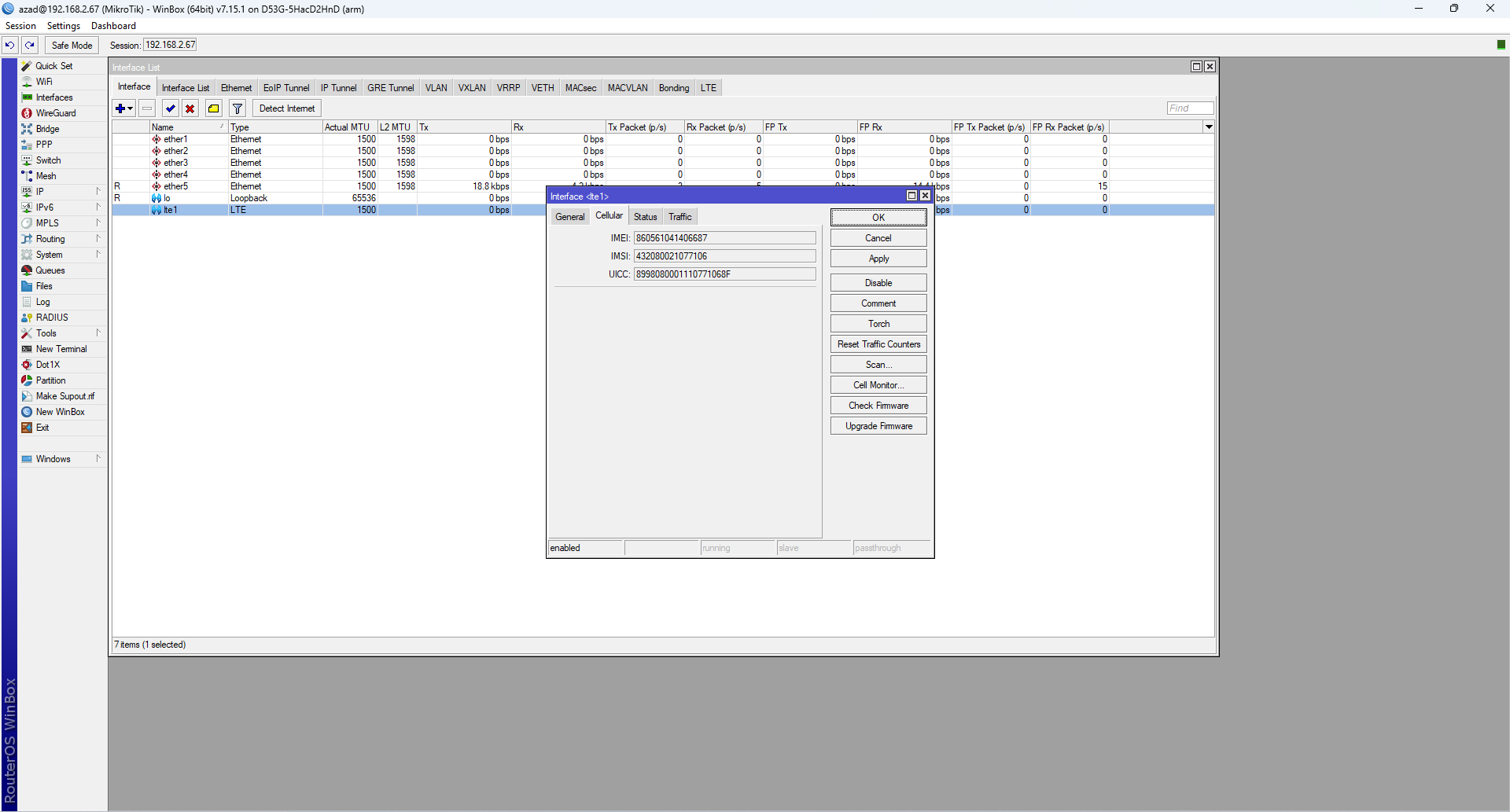Switch to the Ethernet tab
The width and height of the screenshot is (1510, 812).
click(x=236, y=88)
